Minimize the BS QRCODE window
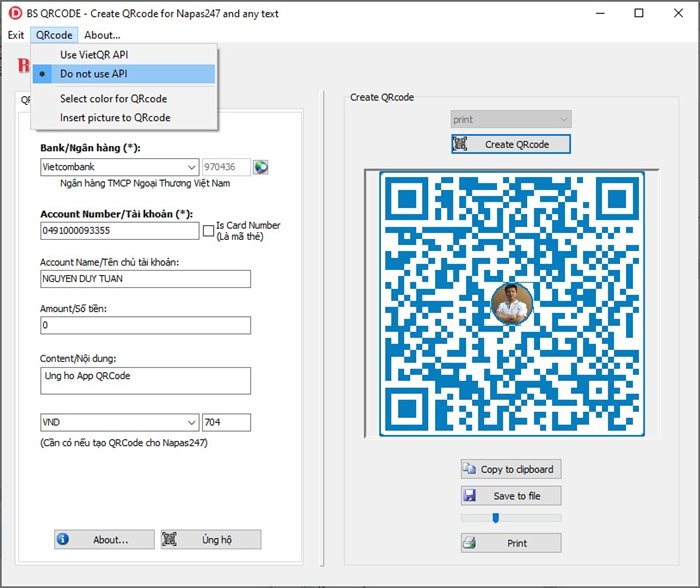The height and width of the screenshot is (588, 700). pos(600,13)
